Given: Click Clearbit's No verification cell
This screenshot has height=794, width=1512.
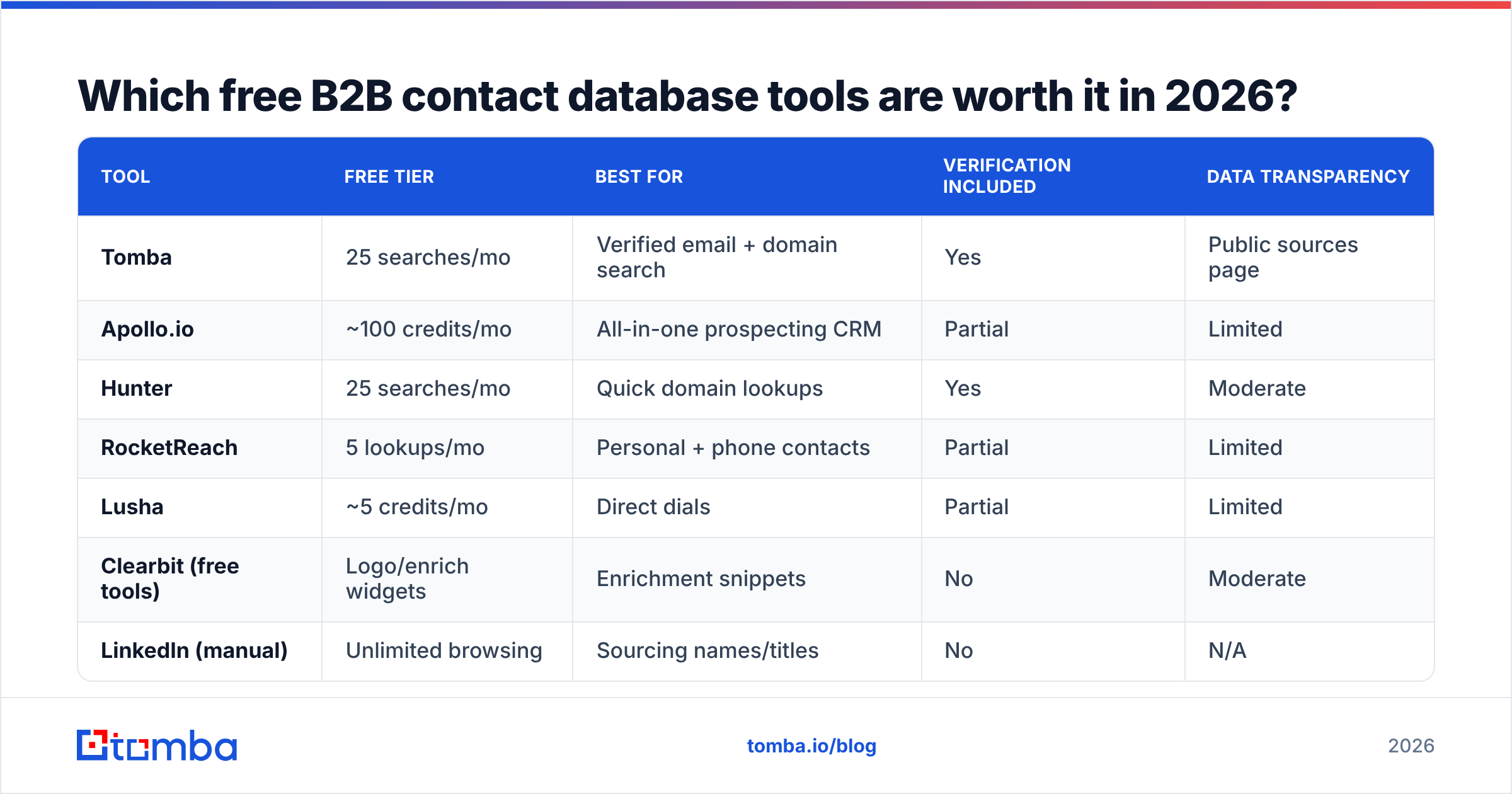Looking at the screenshot, I should click(x=1053, y=579).
